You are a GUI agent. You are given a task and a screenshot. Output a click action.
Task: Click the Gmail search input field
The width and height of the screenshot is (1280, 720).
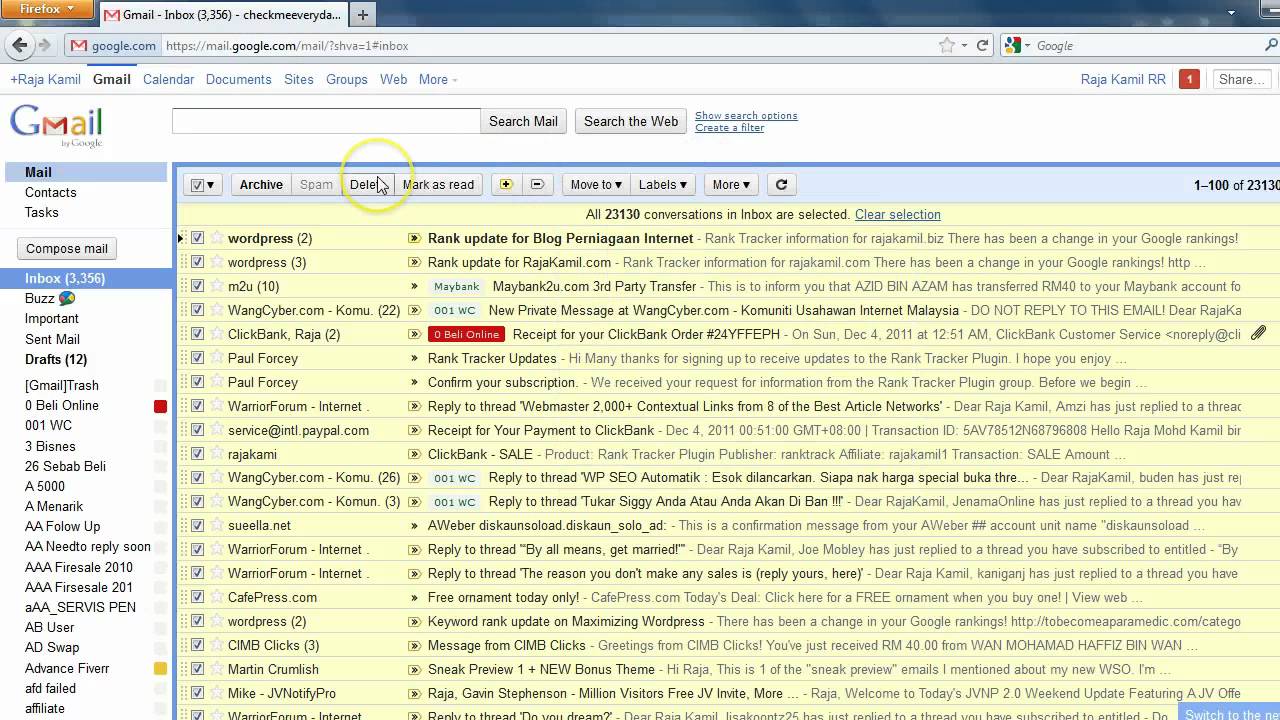(326, 121)
